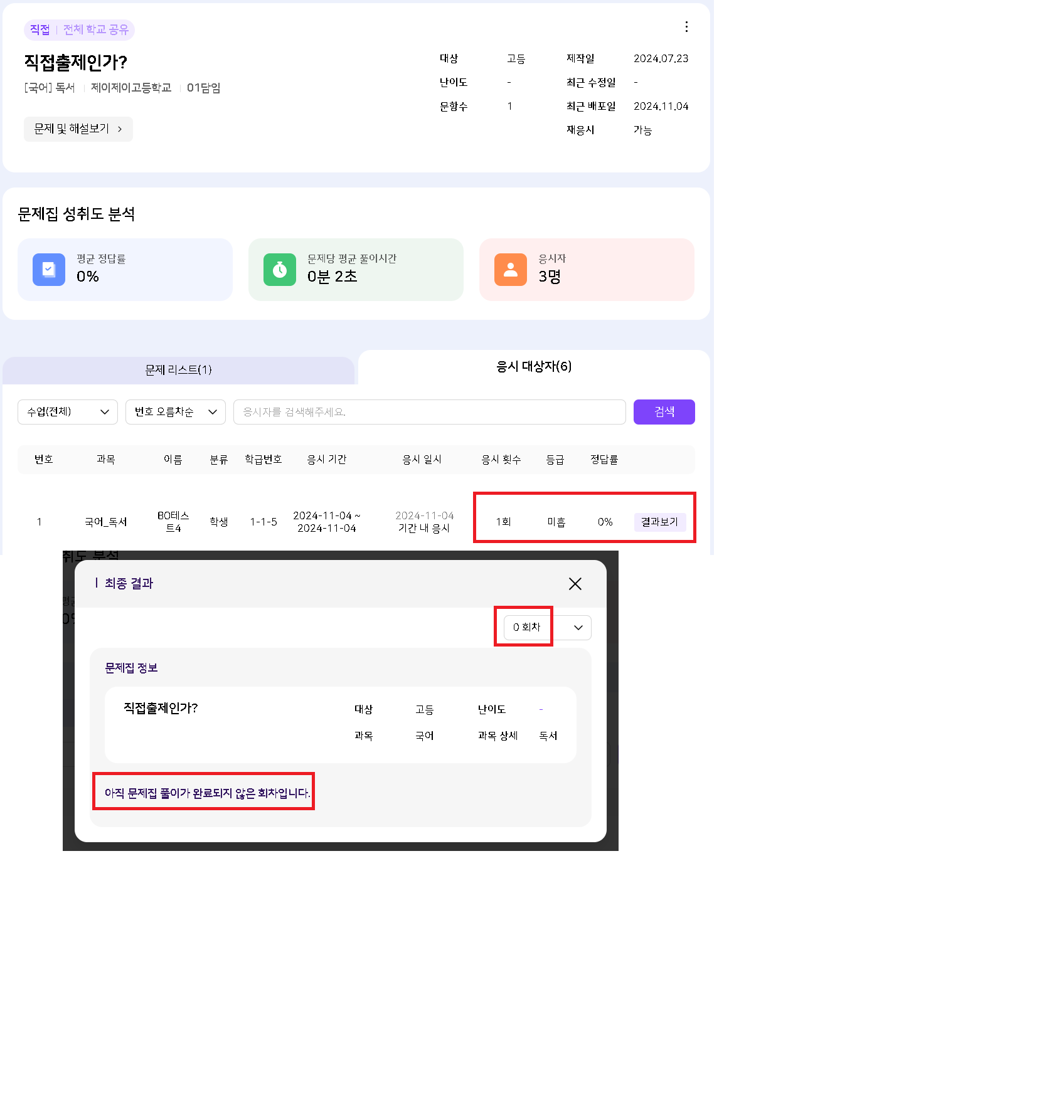Click the 이름 column header
1064x1120 pixels.
coord(173,460)
